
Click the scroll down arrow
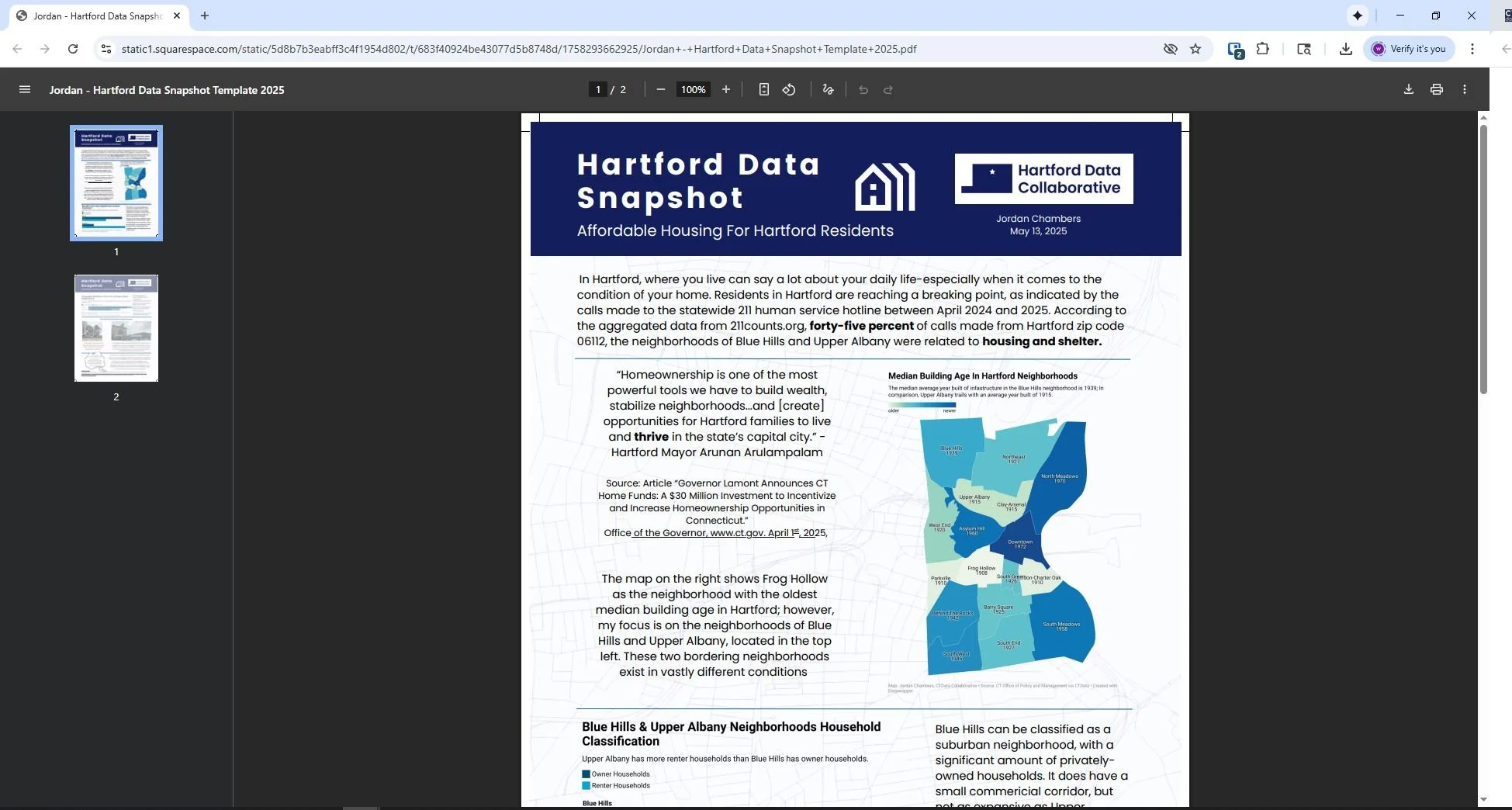pyautogui.click(x=1483, y=800)
